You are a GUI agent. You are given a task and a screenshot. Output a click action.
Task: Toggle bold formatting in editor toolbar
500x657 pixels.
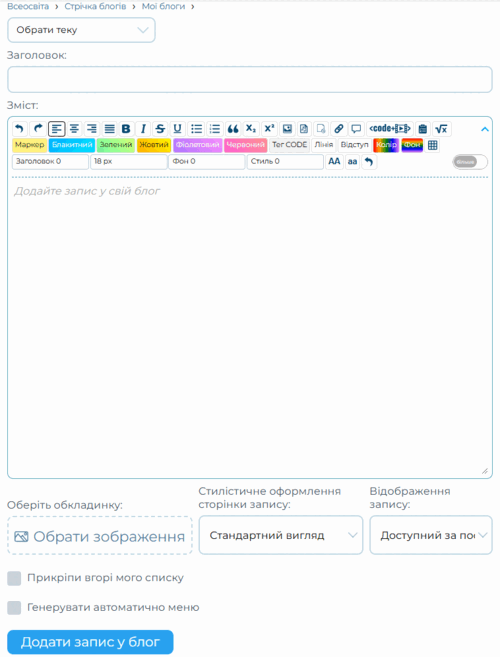click(x=126, y=129)
